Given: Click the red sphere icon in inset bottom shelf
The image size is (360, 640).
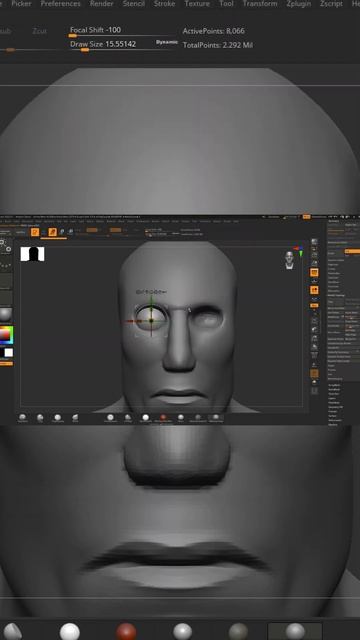Looking at the screenshot, I should click(x=163, y=418).
